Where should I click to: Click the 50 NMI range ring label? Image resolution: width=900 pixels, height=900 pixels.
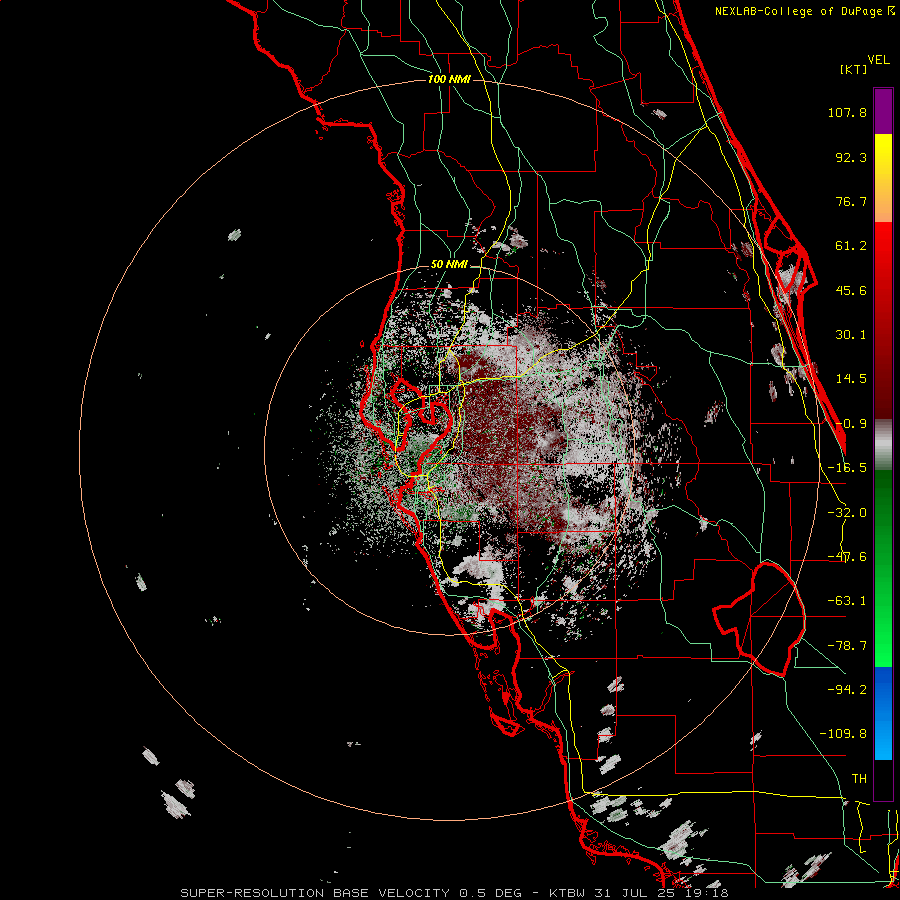449,265
